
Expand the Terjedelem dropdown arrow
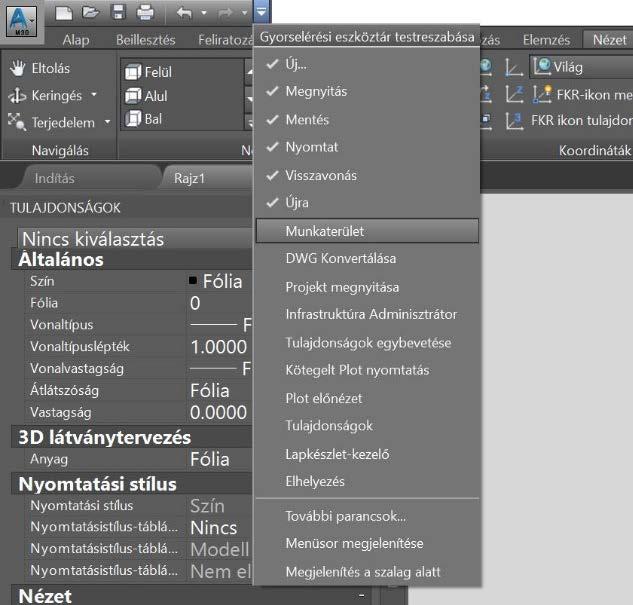(x=107, y=121)
